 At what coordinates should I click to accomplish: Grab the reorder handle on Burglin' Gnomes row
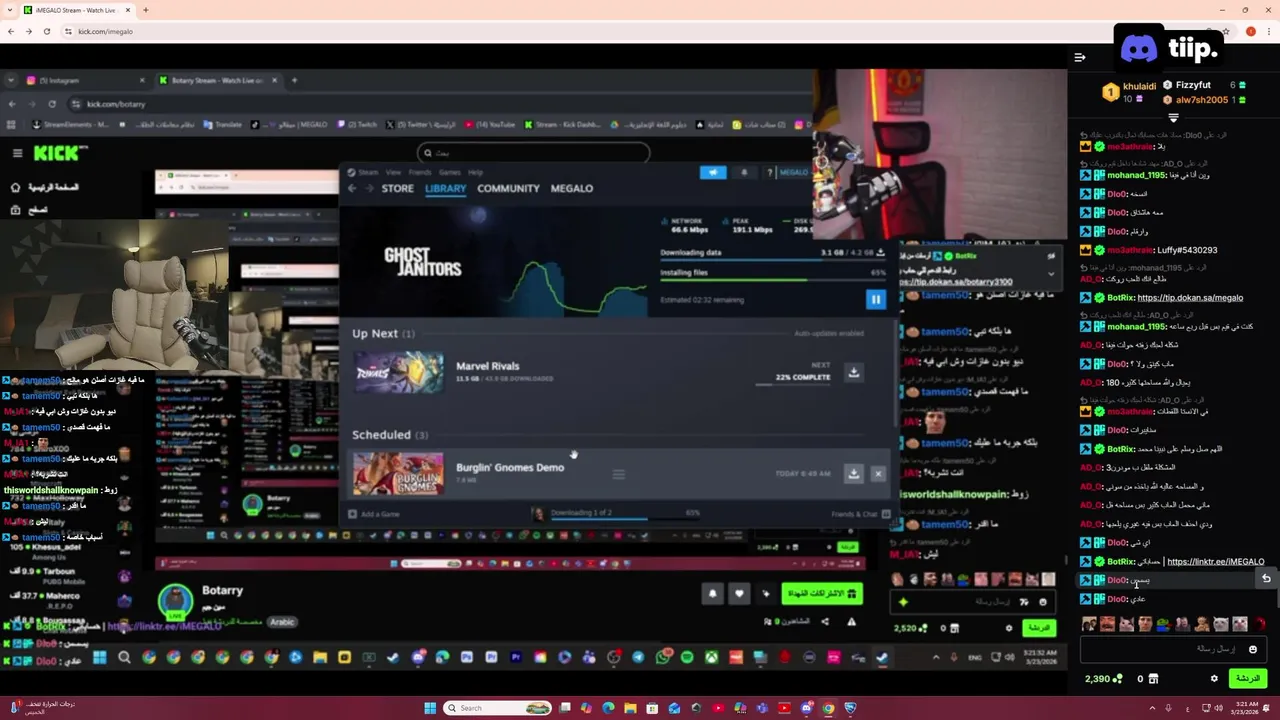pos(618,474)
